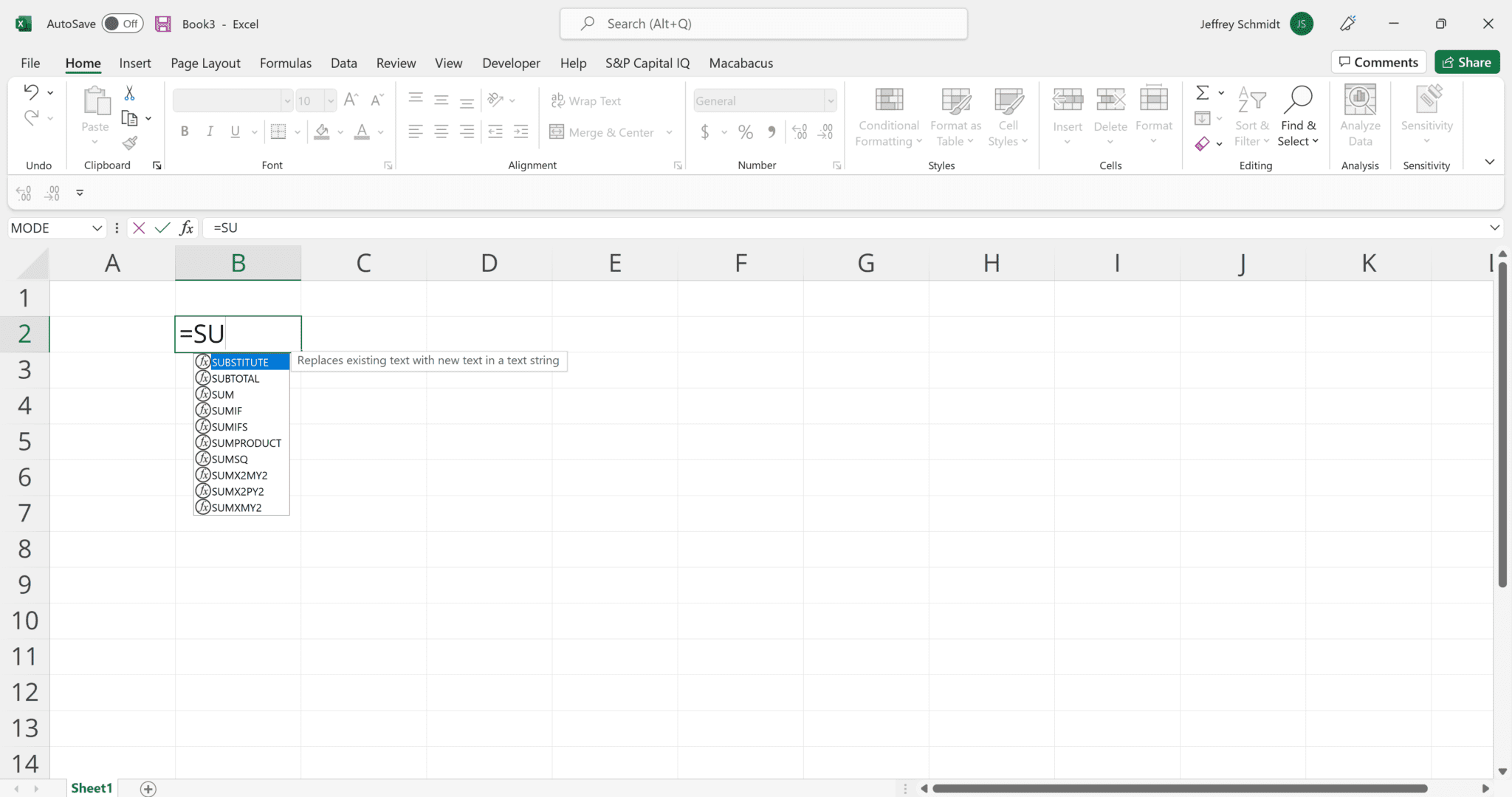Click the AutoSum sigma icon

pos(1202,92)
